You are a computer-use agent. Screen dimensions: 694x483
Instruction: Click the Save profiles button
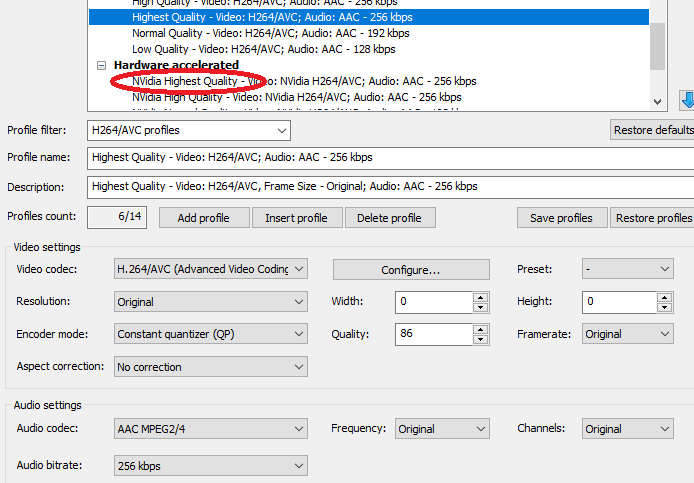click(x=561, y=218)
